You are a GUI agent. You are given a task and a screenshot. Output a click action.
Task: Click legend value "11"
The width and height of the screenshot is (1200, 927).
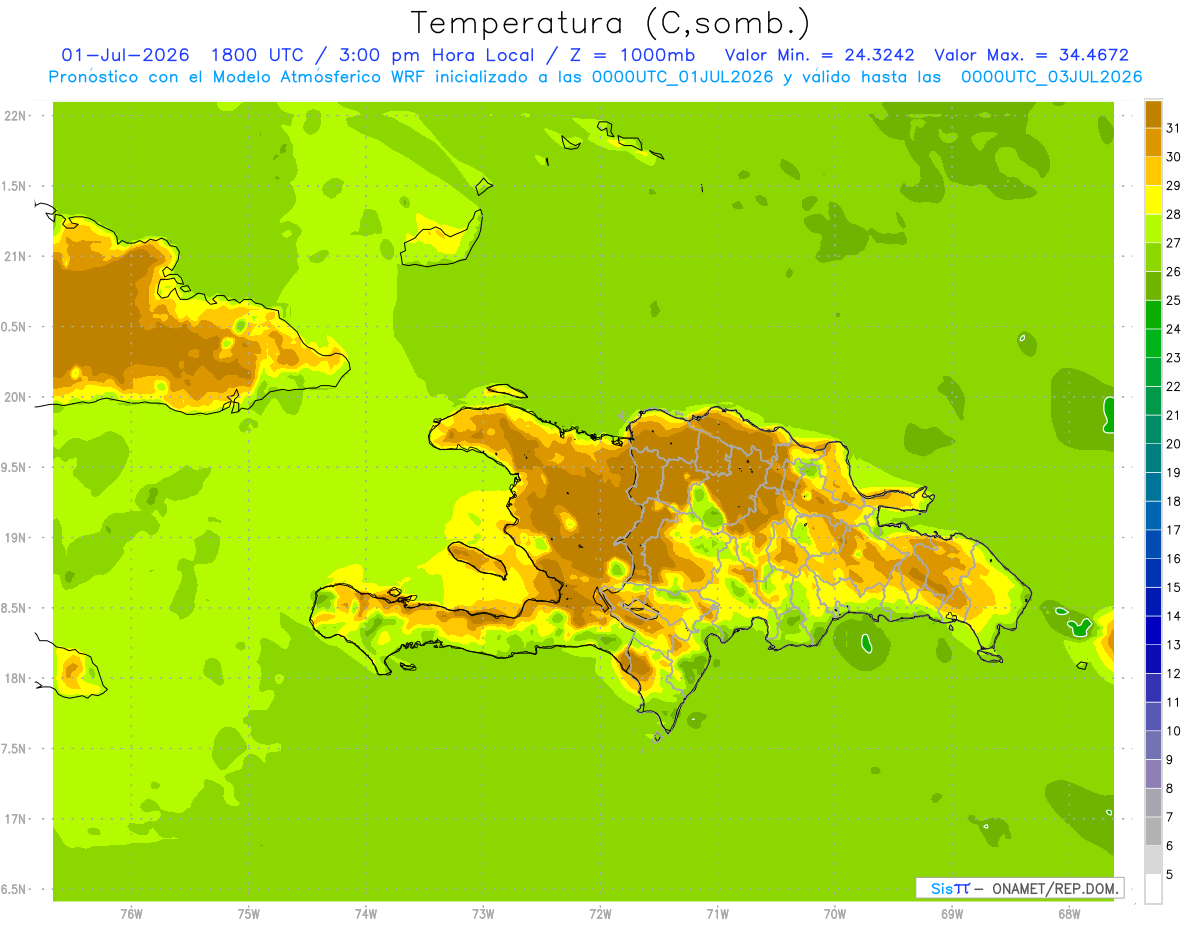1174,702
